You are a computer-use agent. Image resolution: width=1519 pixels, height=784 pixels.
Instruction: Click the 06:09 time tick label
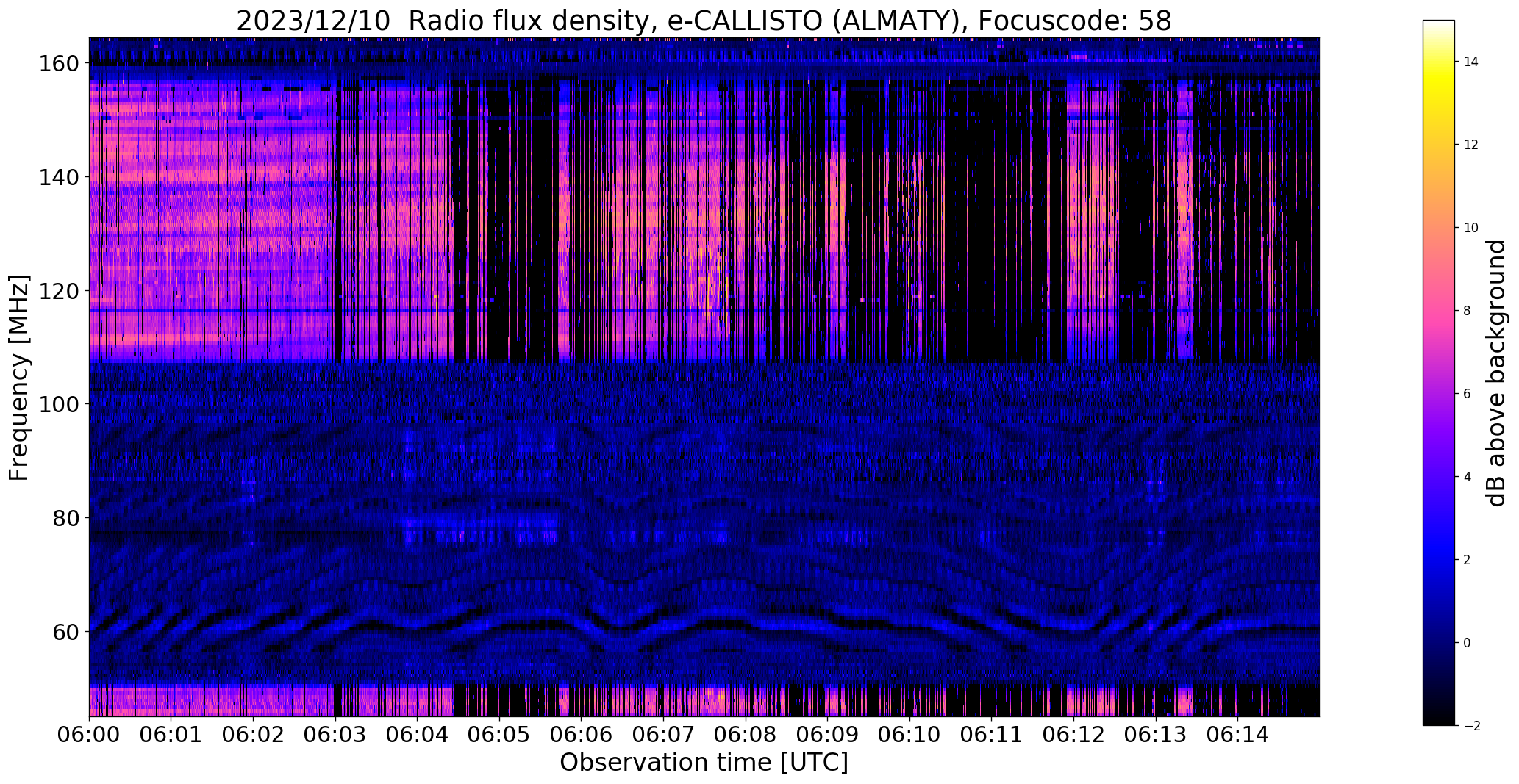pyautogui.click(x=827, y=734)
